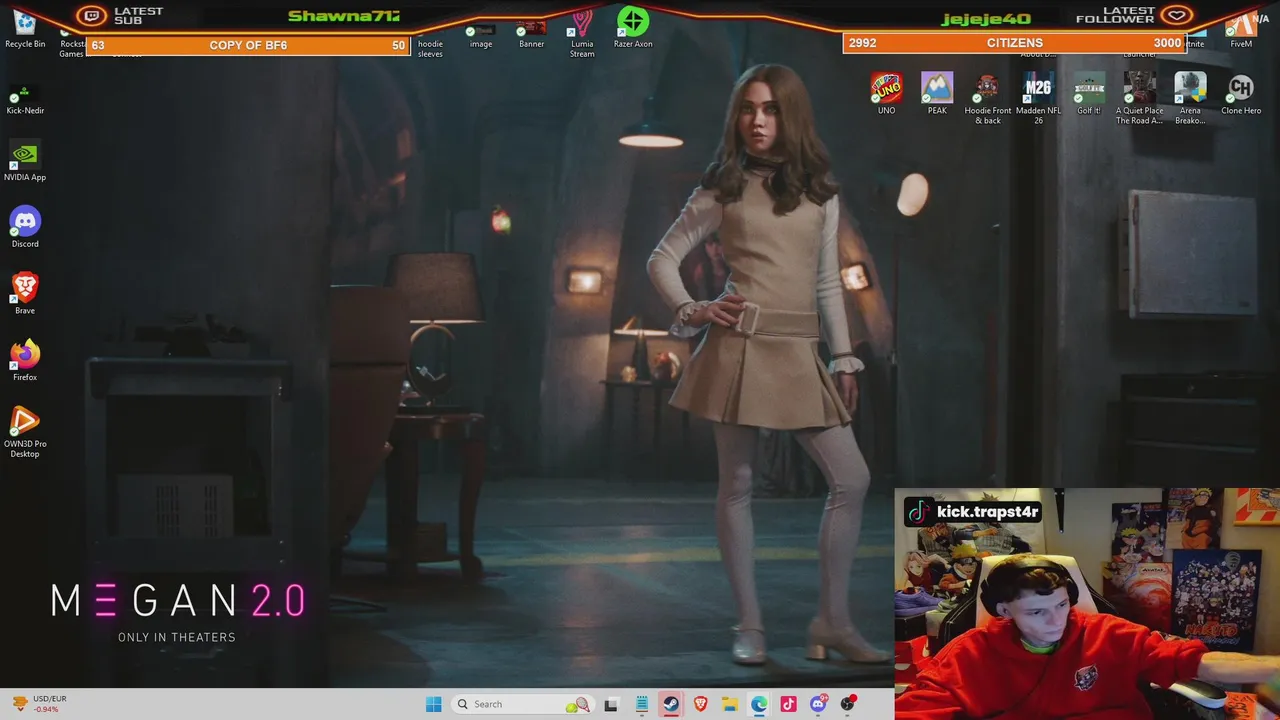This screenshot has height=720, width=1280.
Task: Click the COPY OF BF6 goal bar
Action: click(248, 45)
